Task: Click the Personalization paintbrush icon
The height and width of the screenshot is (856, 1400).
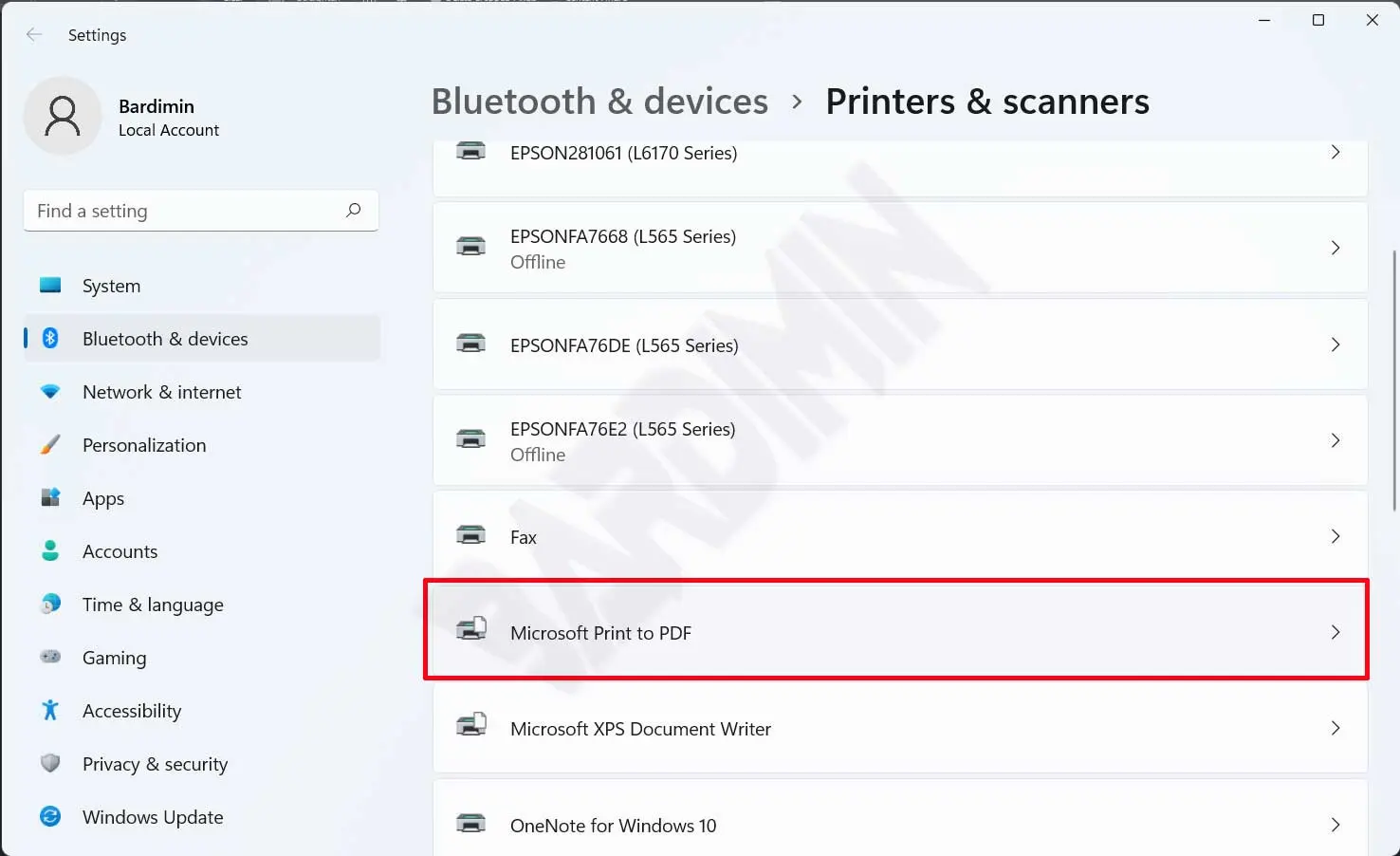Action: point(50,444)
